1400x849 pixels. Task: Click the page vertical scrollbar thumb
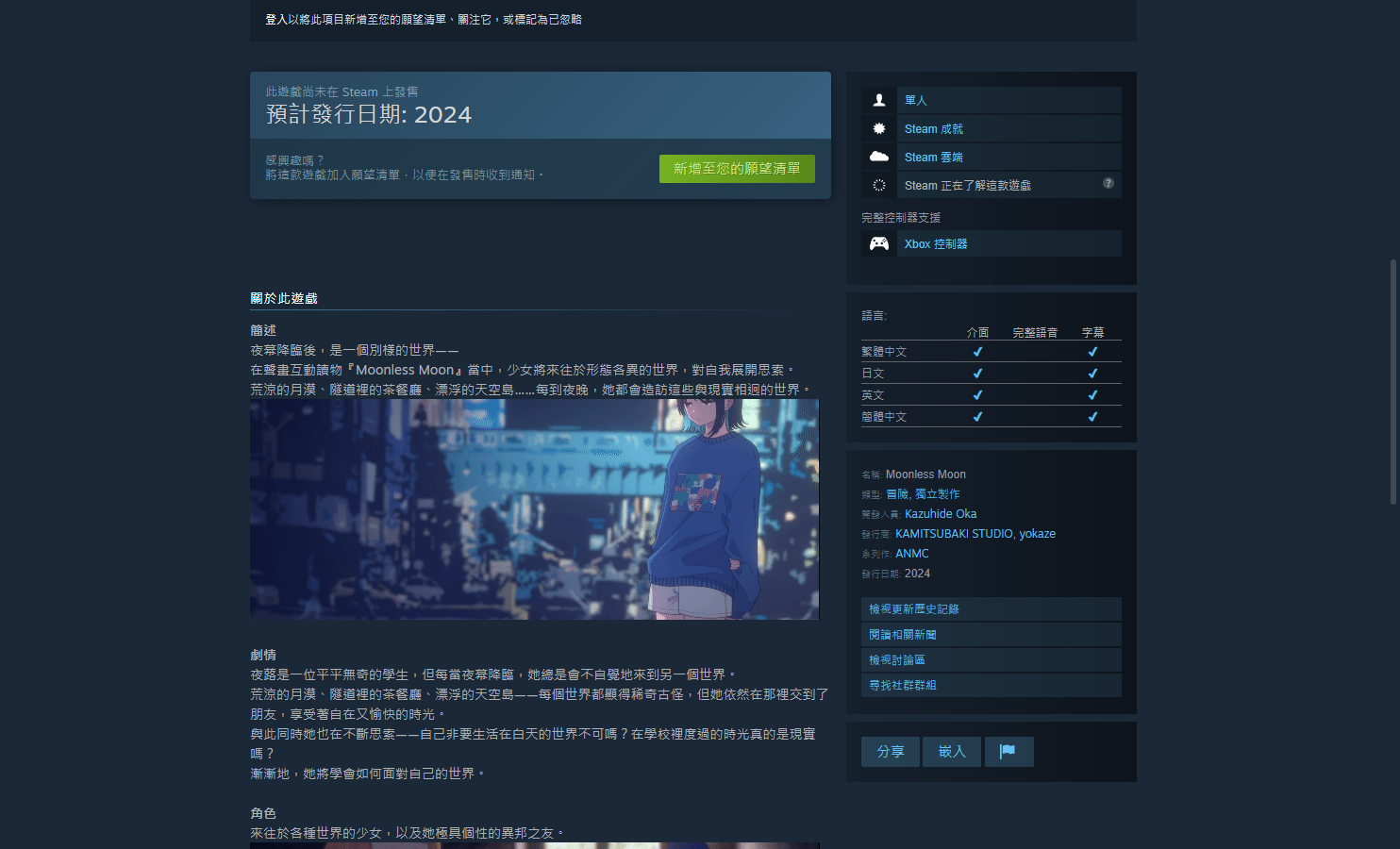[x=1392, y=382]
